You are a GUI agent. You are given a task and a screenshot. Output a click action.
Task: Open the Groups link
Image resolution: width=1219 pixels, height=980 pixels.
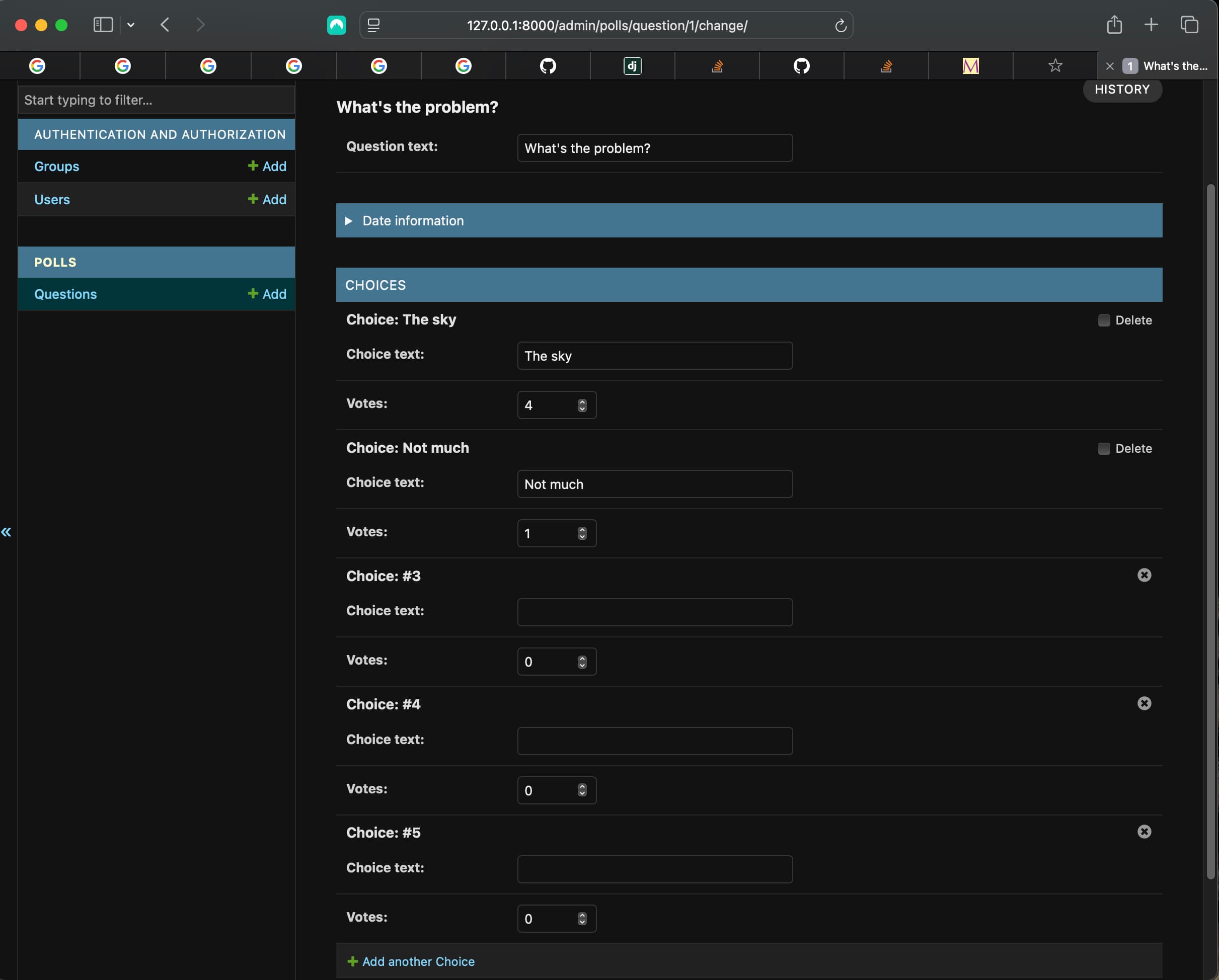click(x=56, y=166)
